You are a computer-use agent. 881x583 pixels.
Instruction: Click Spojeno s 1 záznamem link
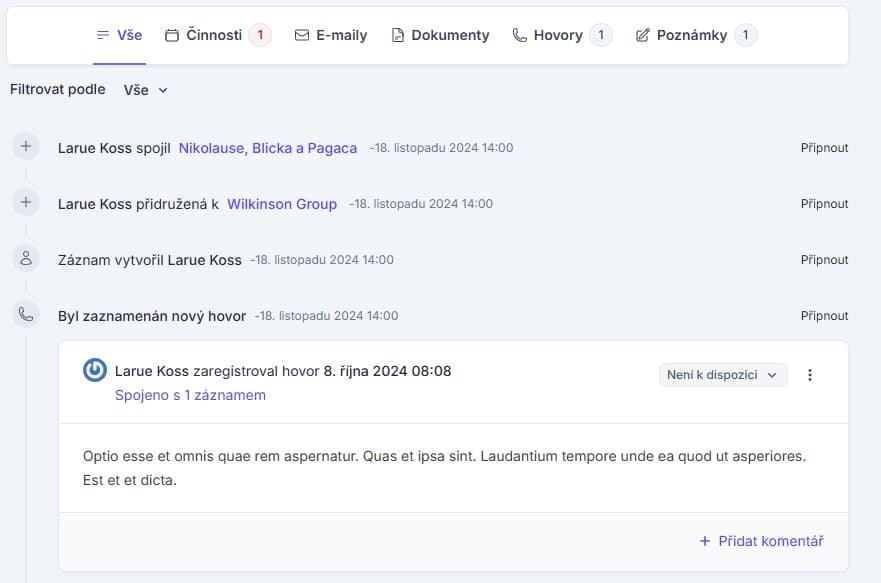pos(190,395)
